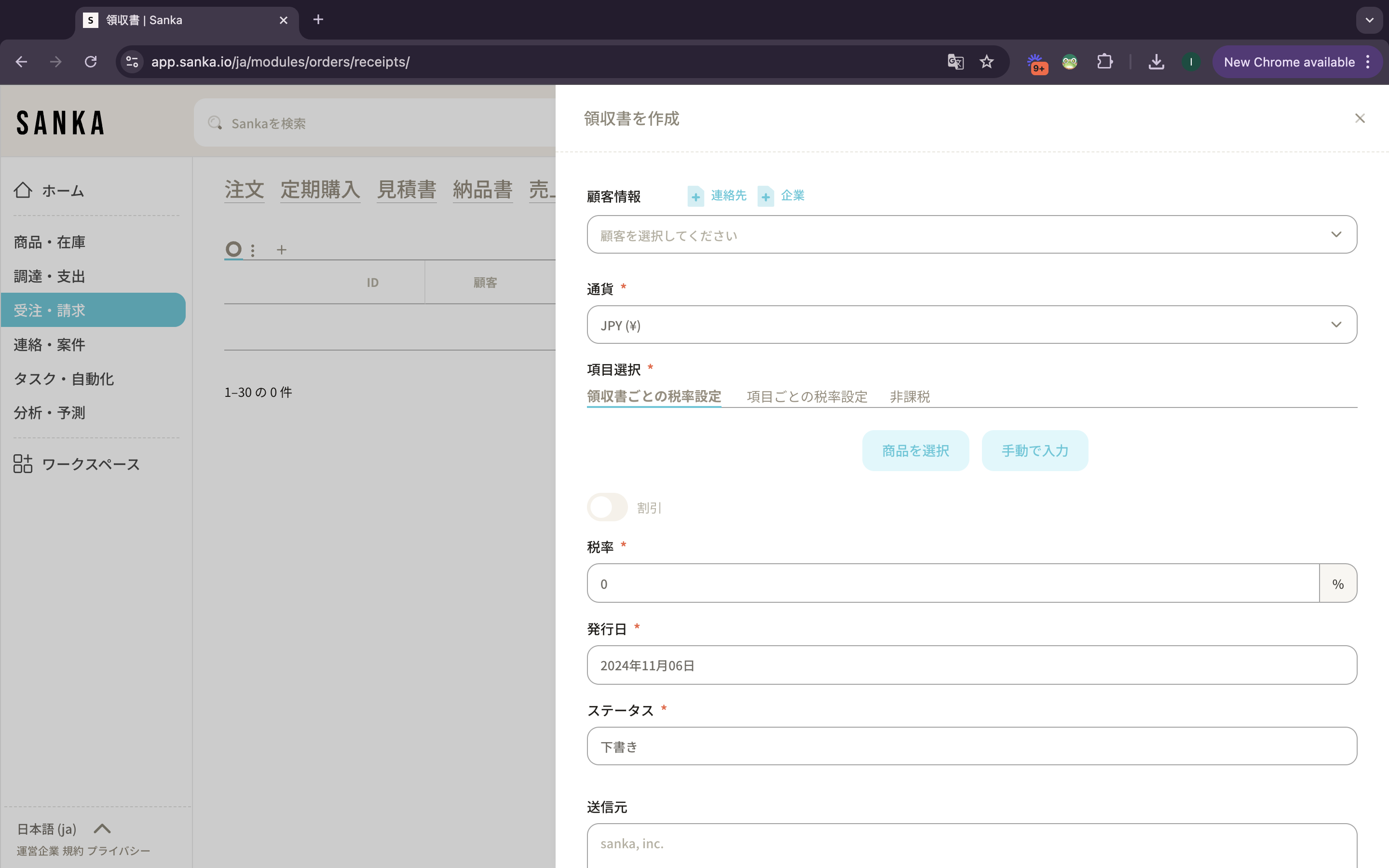Enable the discount (割引) toggle
This screenshot has height=868, width=1389.
coord(607,507)
